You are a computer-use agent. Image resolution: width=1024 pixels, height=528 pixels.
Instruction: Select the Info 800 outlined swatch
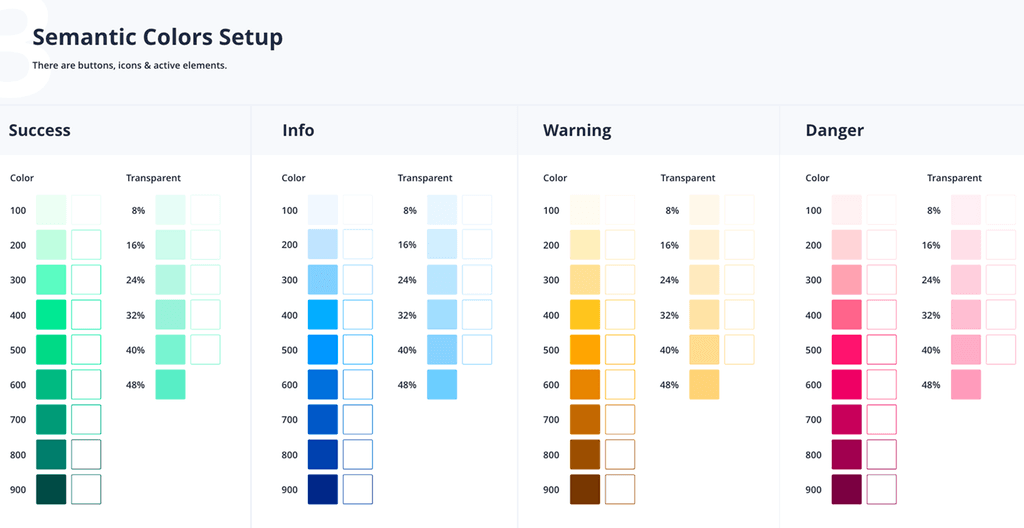[358, 455]
